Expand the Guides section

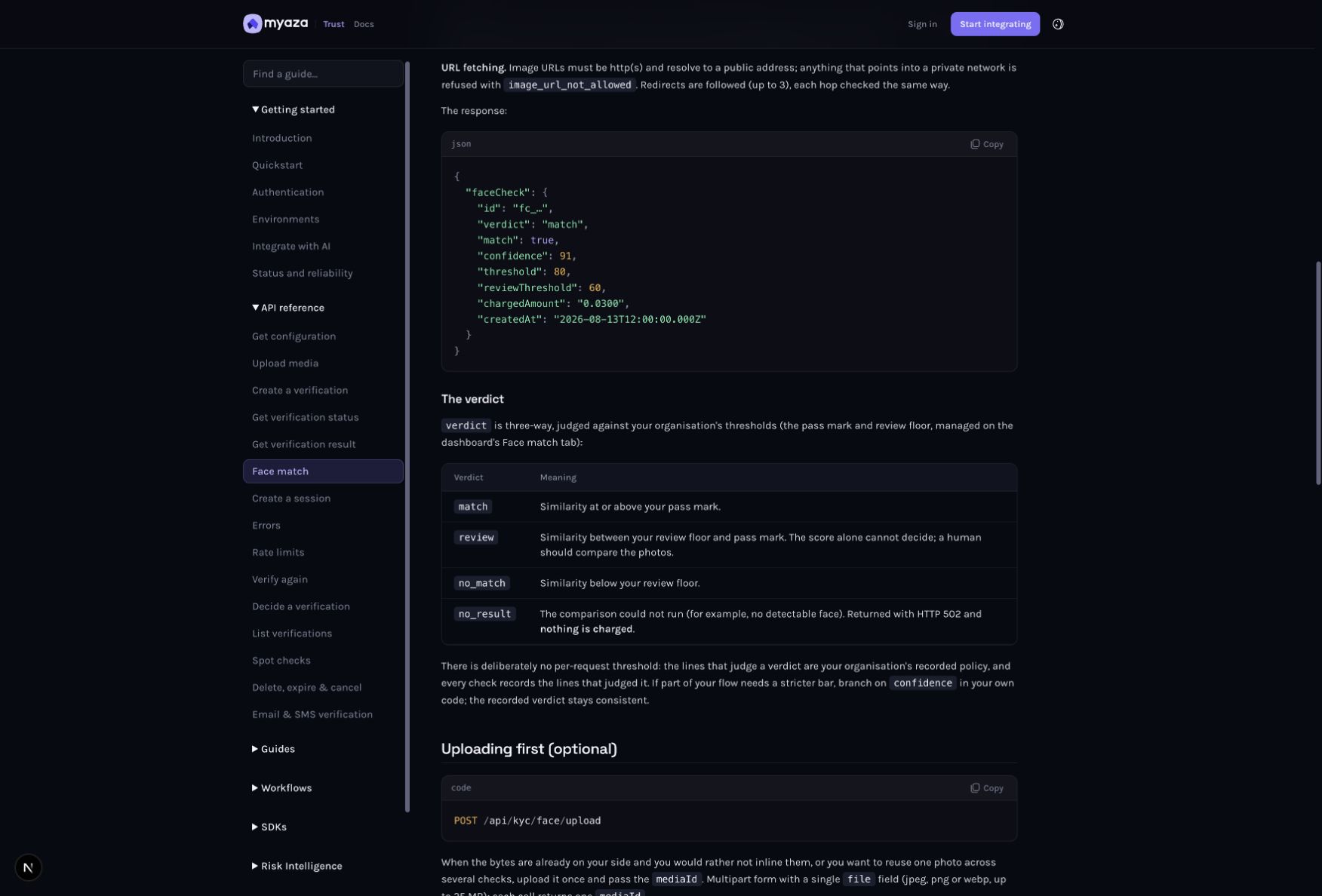[x=273, y=749]
